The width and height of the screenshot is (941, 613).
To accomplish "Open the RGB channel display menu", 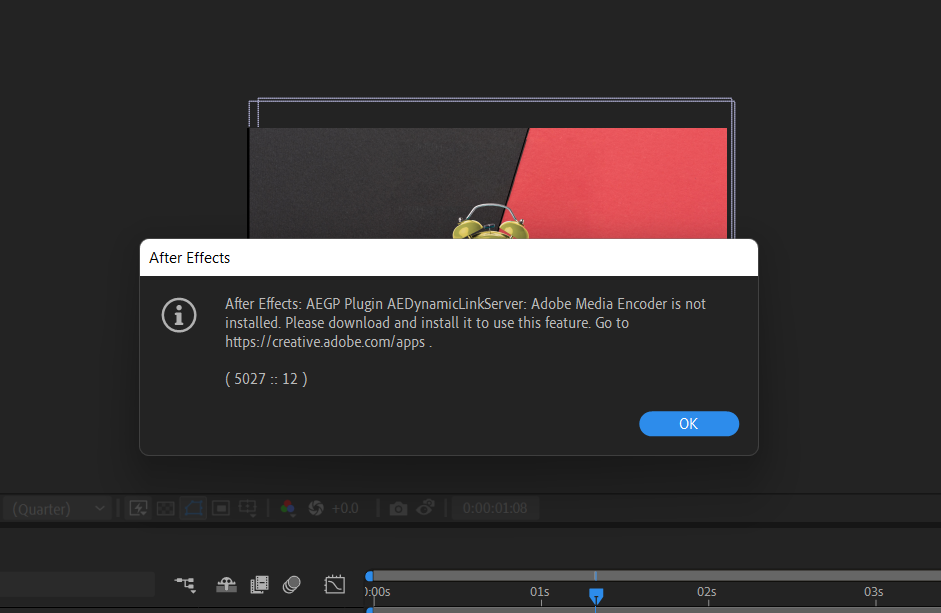I will (287, 508).
